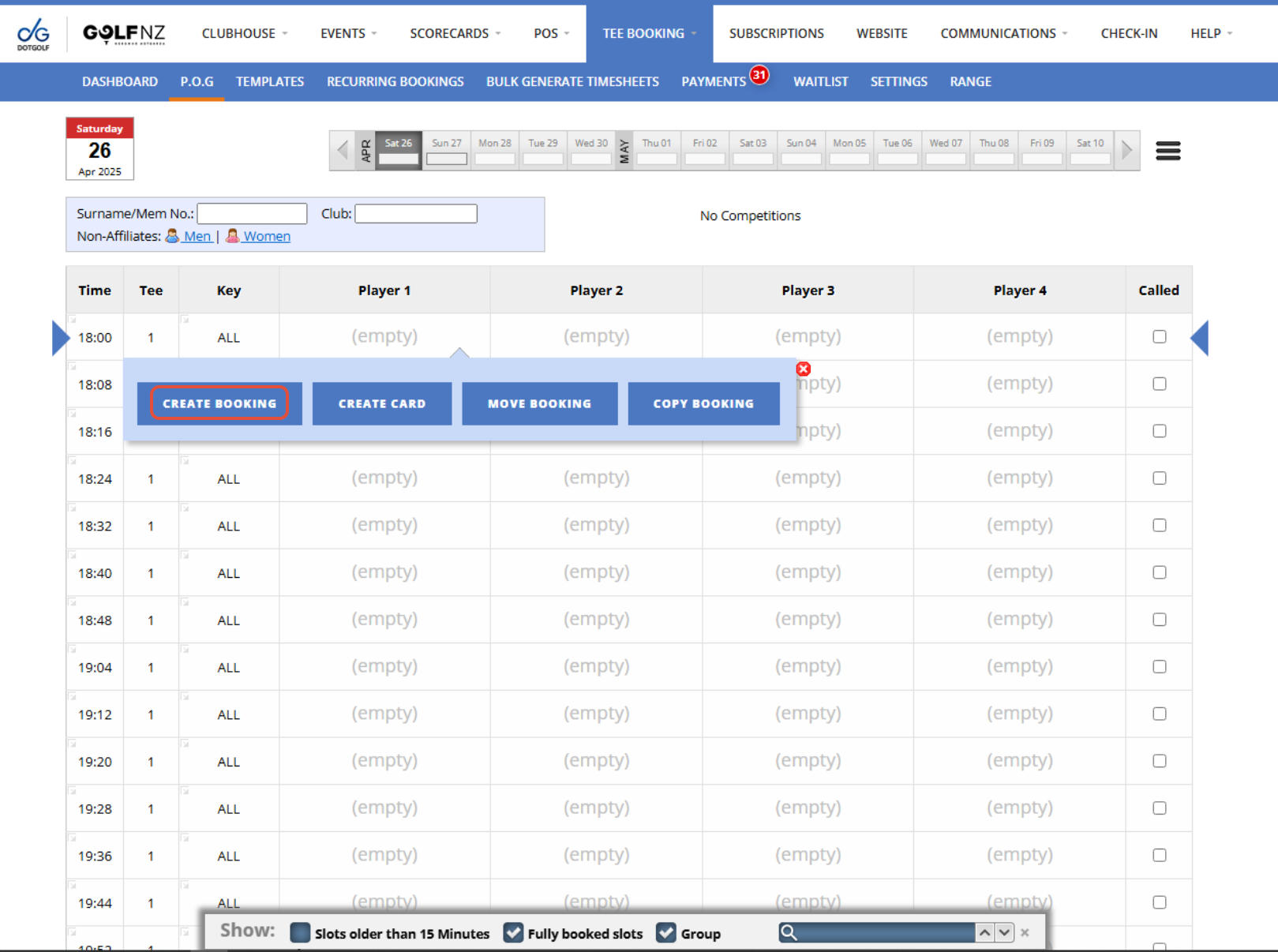
Task: Tick the Called checkbox for 18:24
Action: click(1159, 478)
